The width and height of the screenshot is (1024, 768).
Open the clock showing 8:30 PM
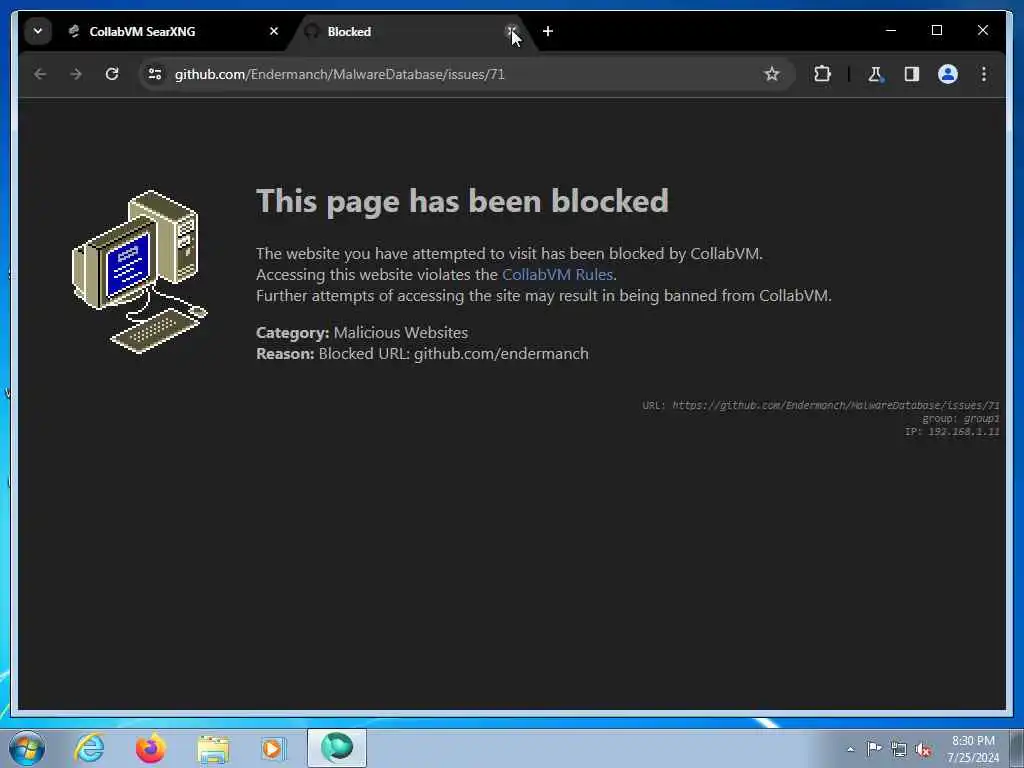[973, 749]
